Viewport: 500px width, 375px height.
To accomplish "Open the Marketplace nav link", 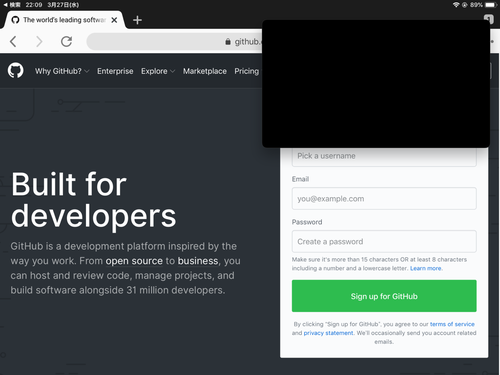I will tap(205, 71).
